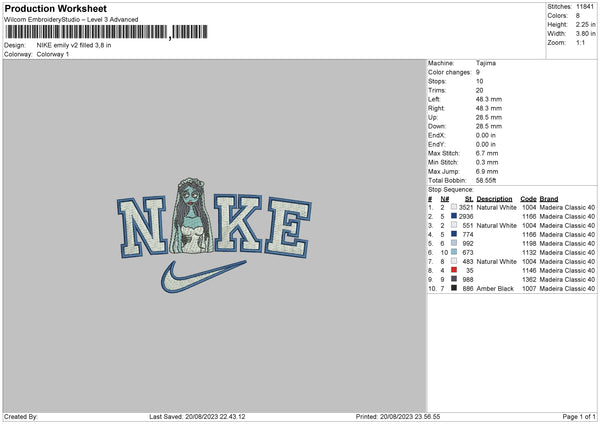Click the teal swatch in stop 6
This screenshot has height=424, width=600.
point(454,252)
